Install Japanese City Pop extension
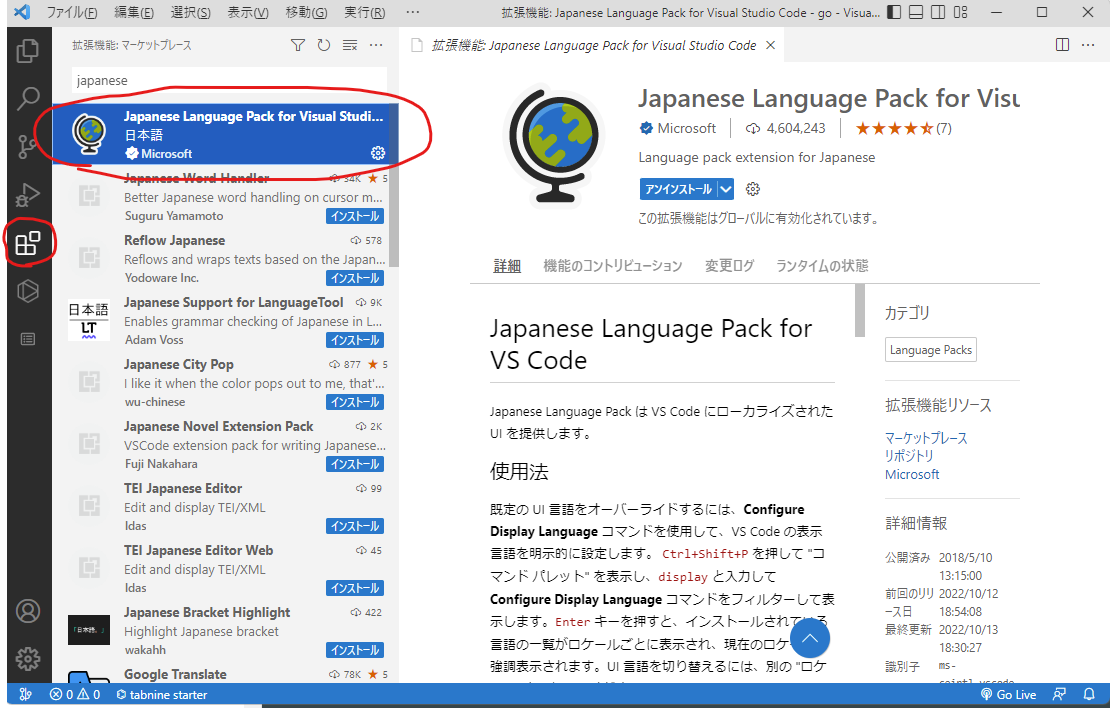 coord(355,402)
